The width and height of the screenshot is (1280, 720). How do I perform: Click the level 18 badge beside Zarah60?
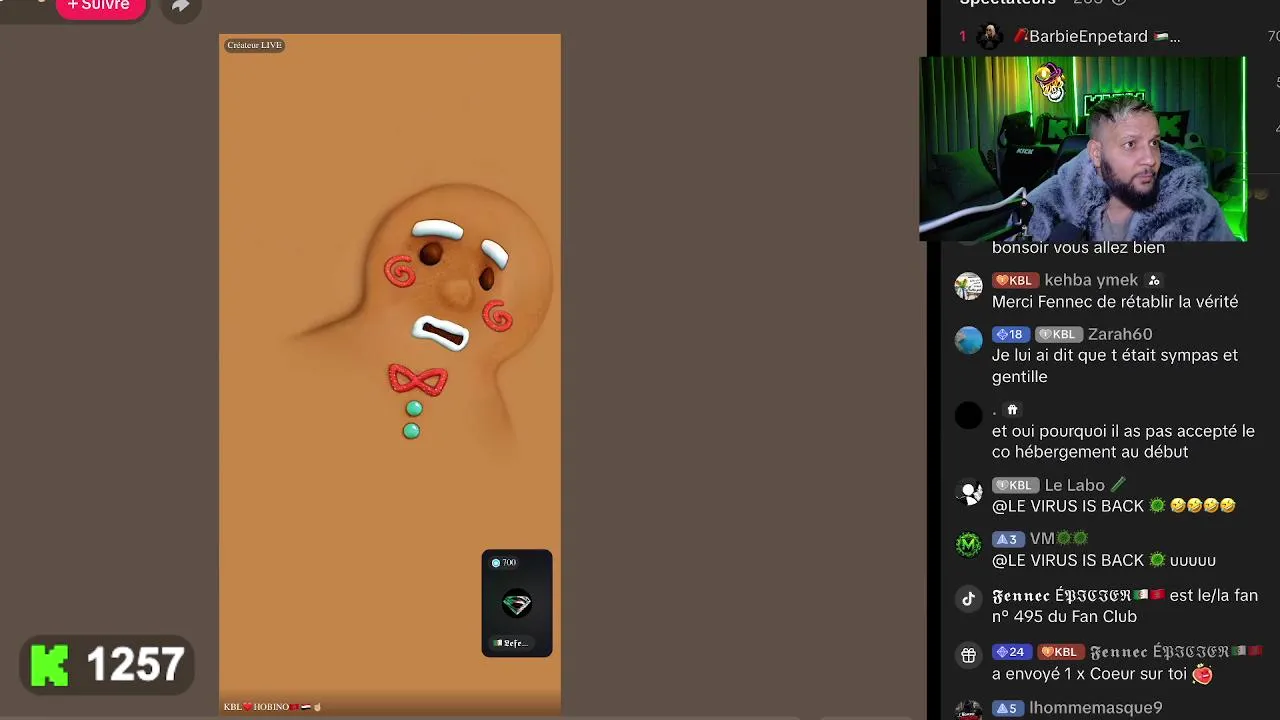(1010, 334)
